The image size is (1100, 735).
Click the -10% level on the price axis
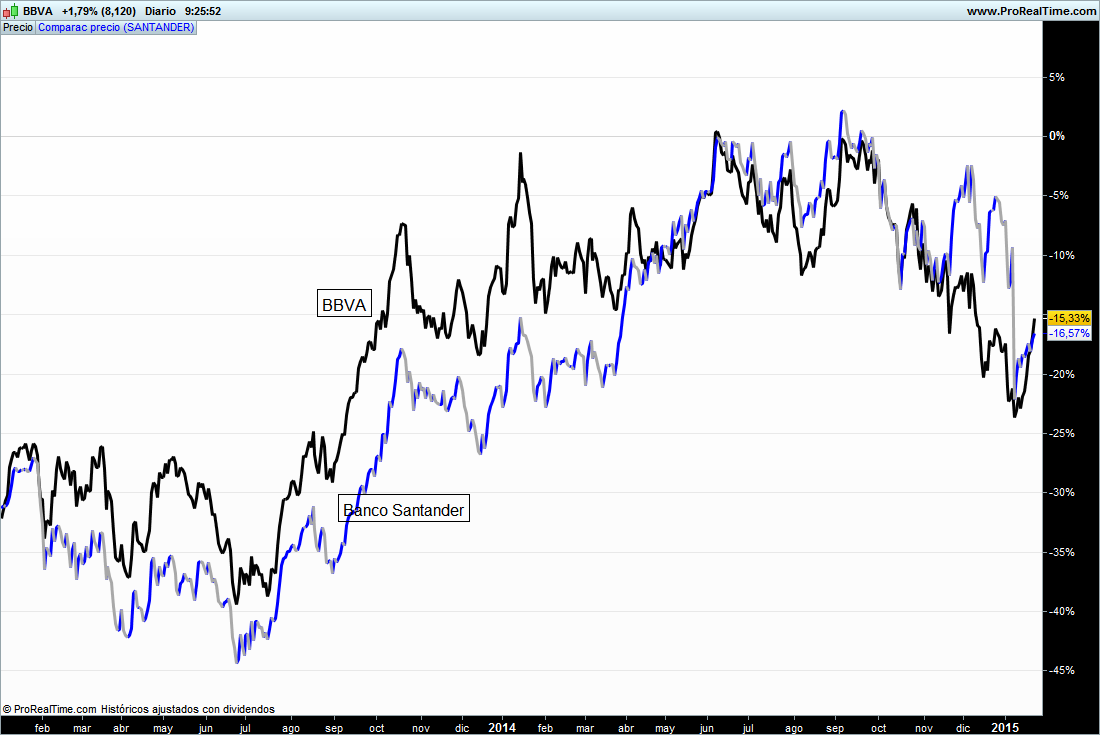point(1061,255)
